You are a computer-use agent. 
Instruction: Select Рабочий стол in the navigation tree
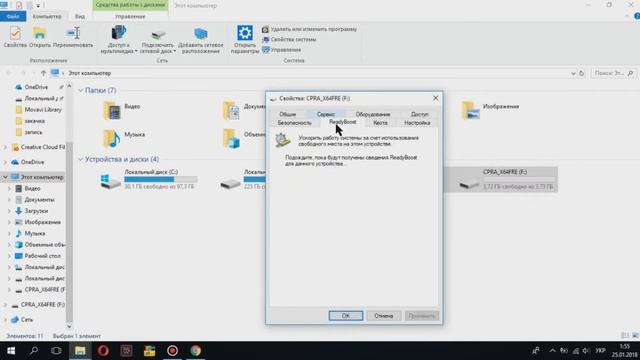[x=42, y=256]
